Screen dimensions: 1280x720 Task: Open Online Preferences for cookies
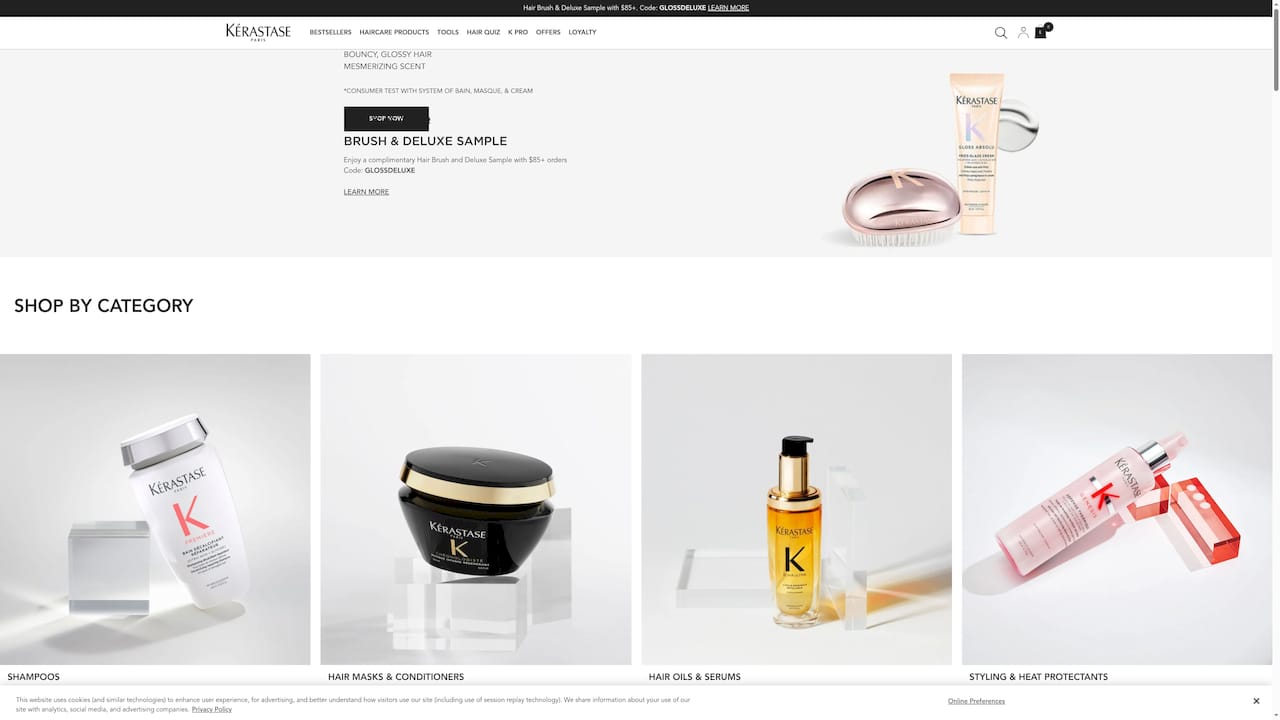pyautogui.click(x=976, y=701)
